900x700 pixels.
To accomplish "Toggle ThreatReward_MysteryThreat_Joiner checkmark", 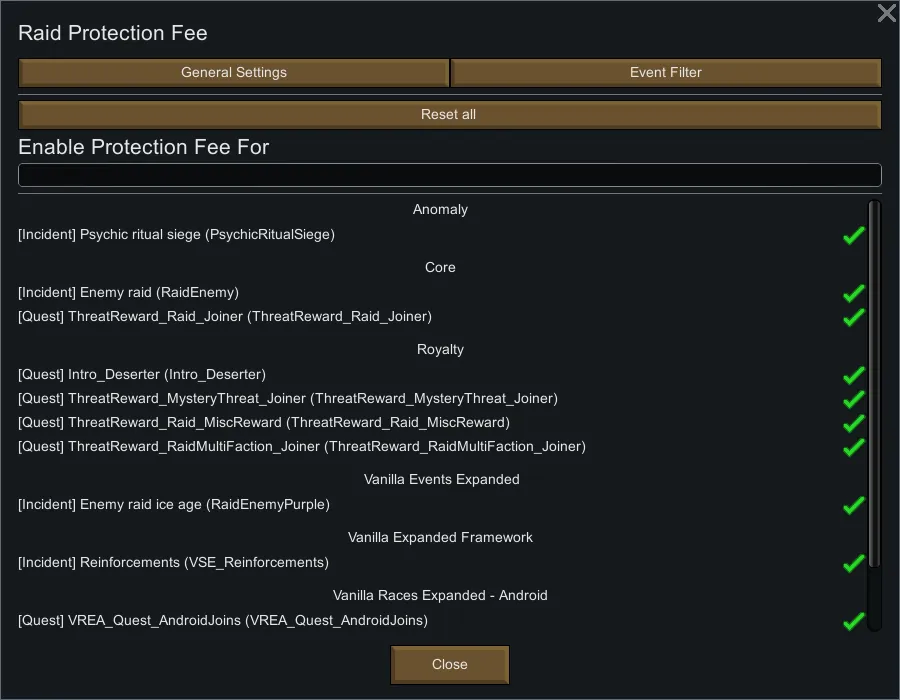I will coord(853,399).
